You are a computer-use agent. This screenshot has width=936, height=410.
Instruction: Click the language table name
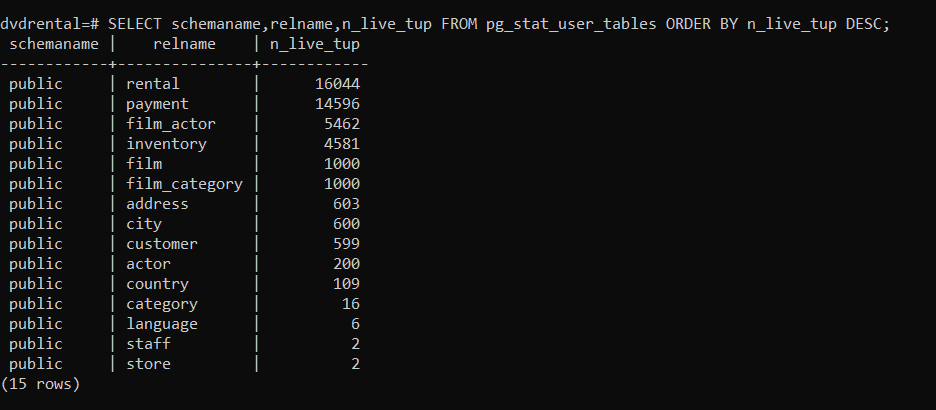pos(162,324)
